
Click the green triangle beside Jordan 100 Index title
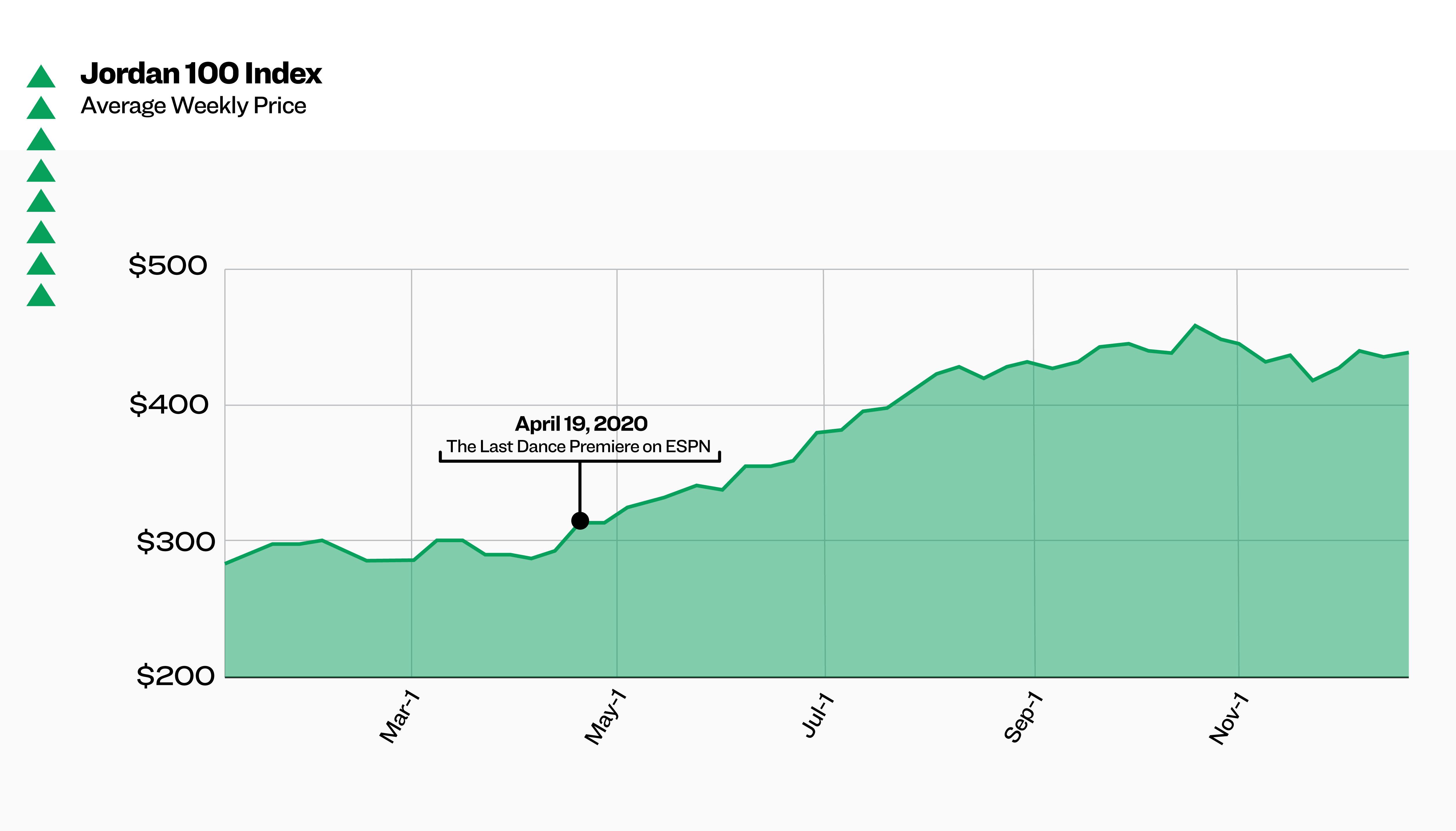[41, 77]
